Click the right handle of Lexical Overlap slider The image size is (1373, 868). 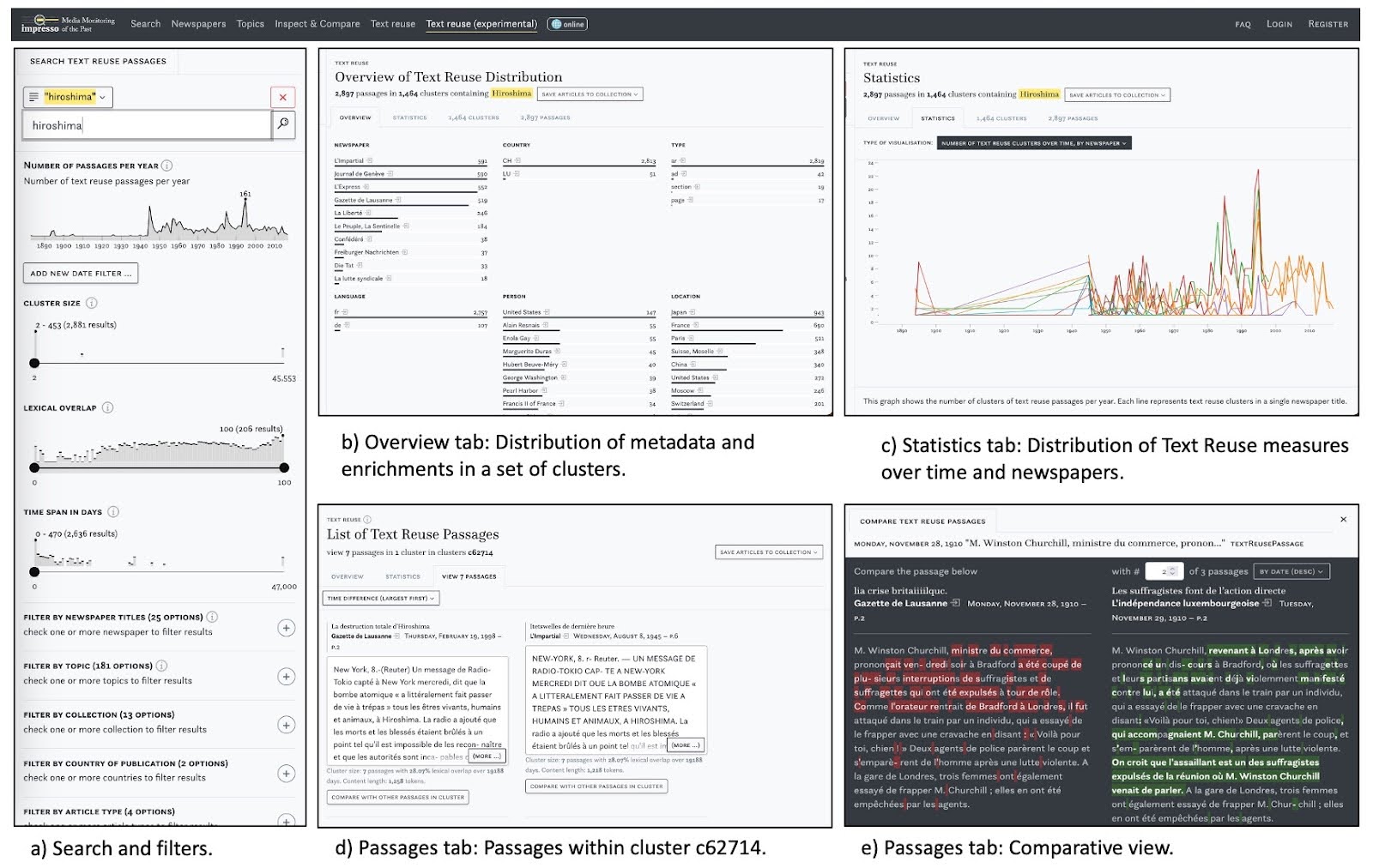point(284,467)
